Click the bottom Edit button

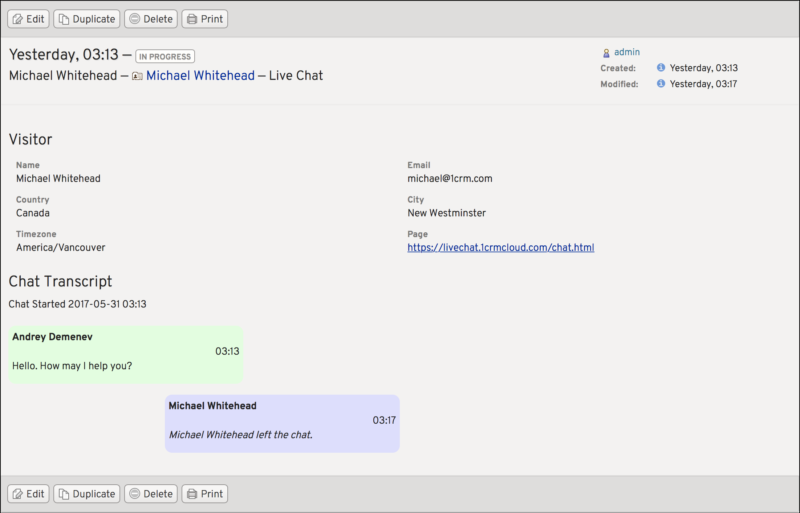click(28, 494)
